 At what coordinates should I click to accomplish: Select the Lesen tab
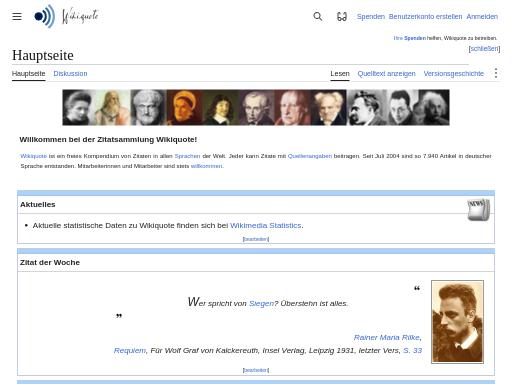coord(340,73)
